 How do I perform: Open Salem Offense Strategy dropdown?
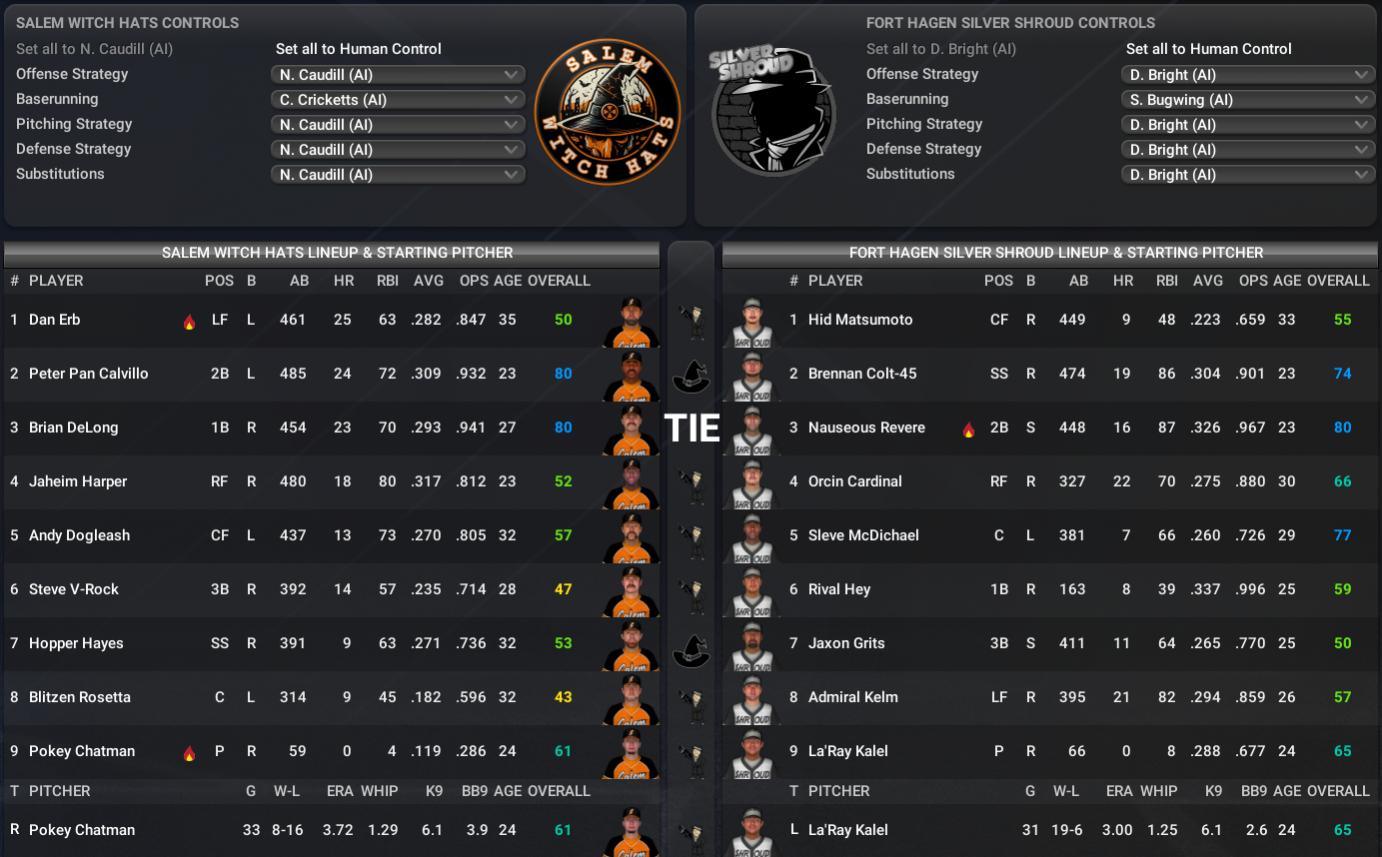point(398,74)
